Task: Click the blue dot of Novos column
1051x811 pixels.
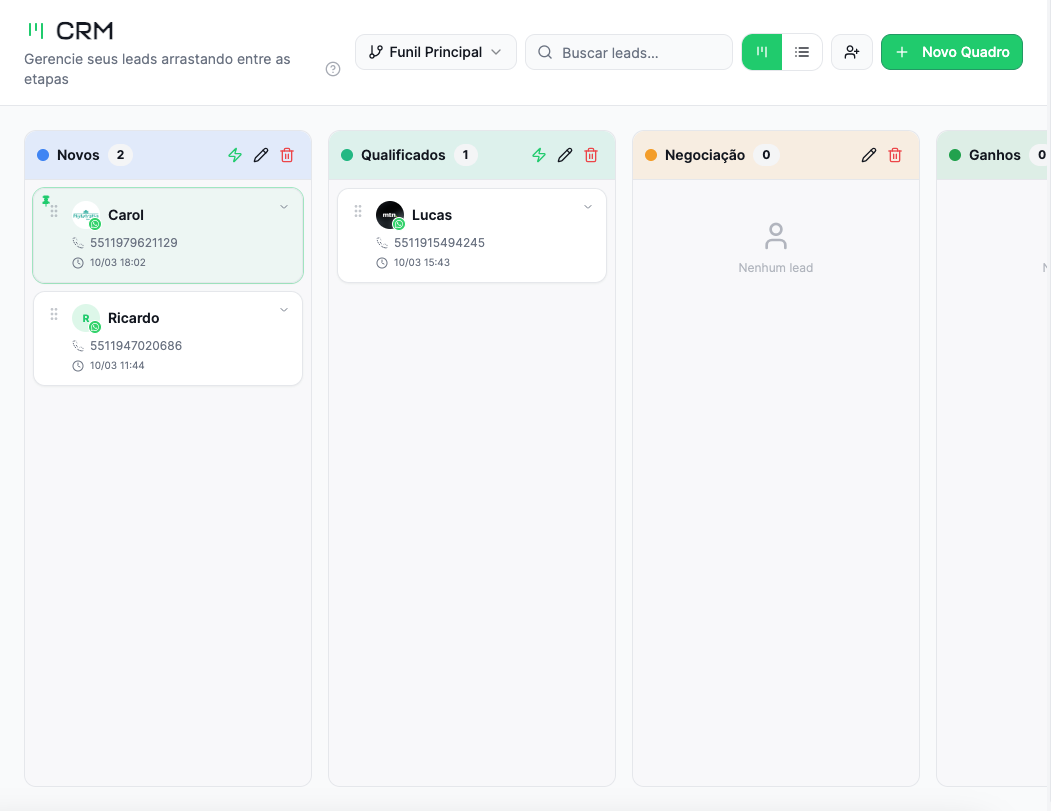Action: point(43,155)
